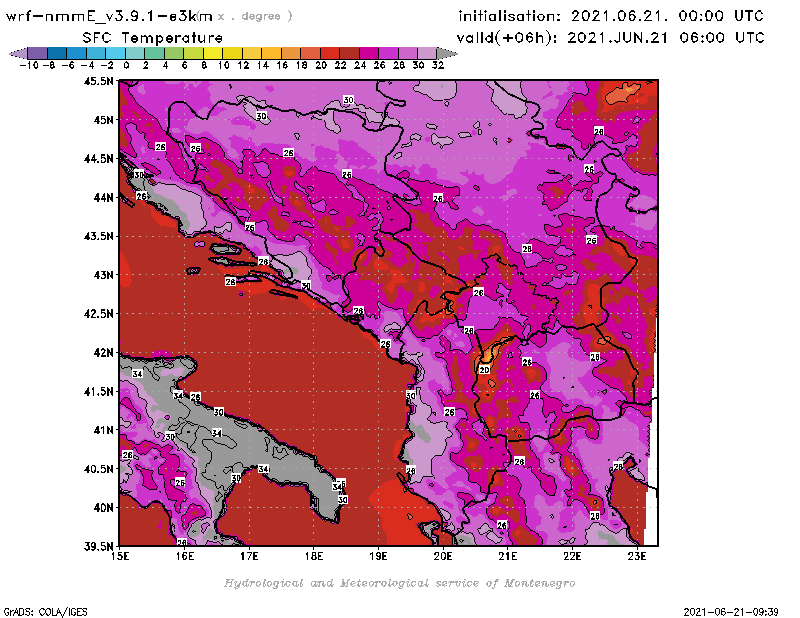Pick the green 4 to 6 legend swatch
The image size is (800, 618).
(174, 53)
